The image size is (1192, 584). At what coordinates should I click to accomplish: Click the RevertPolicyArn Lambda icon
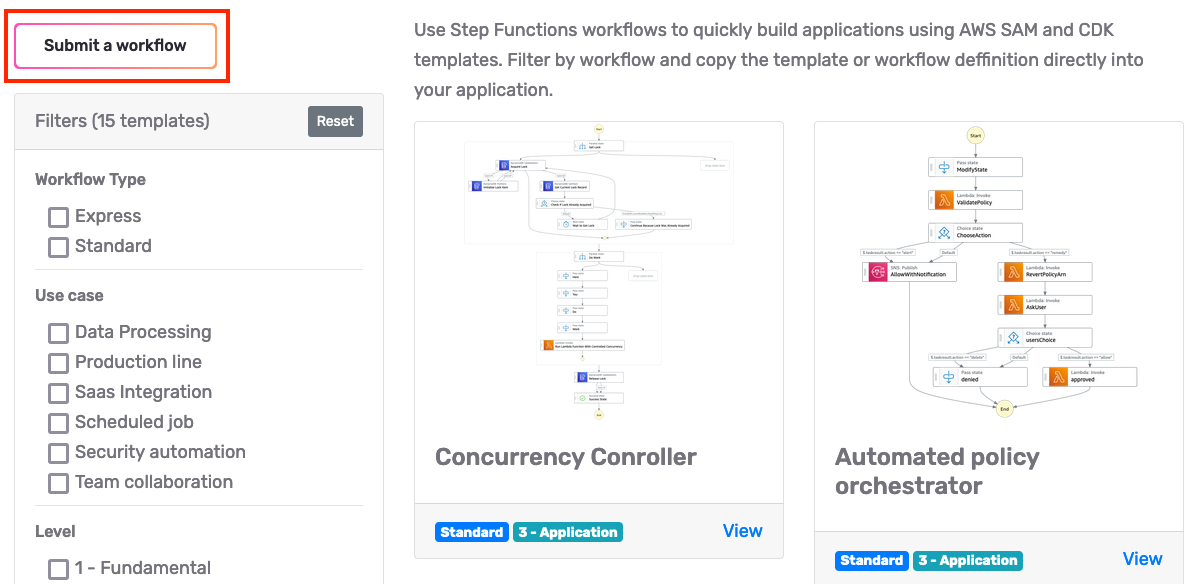coord(1013,272)
